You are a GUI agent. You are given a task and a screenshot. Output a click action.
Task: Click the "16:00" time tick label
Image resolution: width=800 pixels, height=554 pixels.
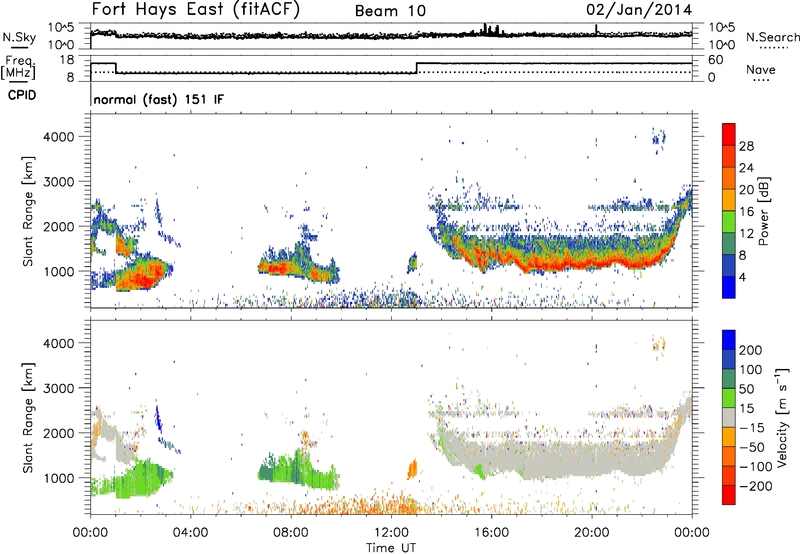491,533
